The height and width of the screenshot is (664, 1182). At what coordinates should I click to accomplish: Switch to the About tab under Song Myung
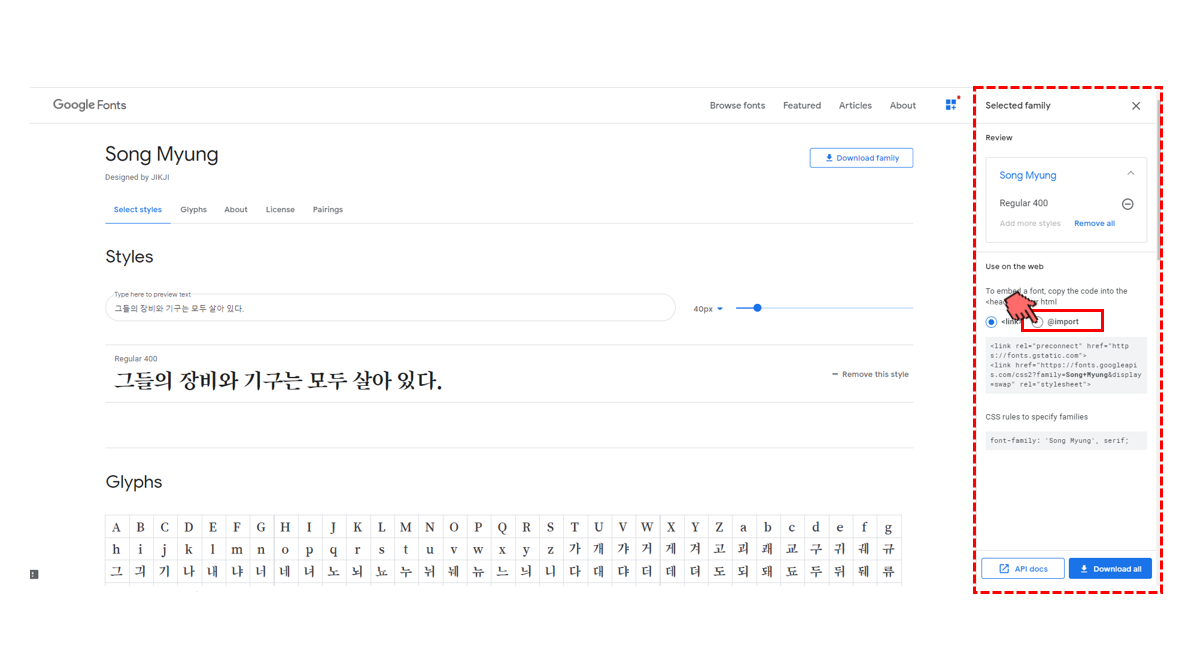point(235,210)
